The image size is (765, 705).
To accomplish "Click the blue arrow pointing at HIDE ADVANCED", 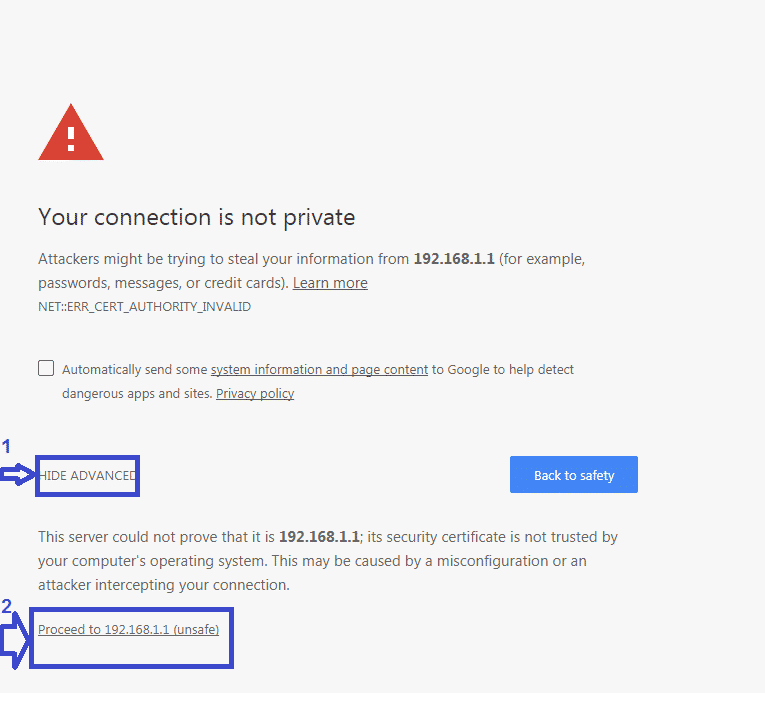I will point(17,476).
